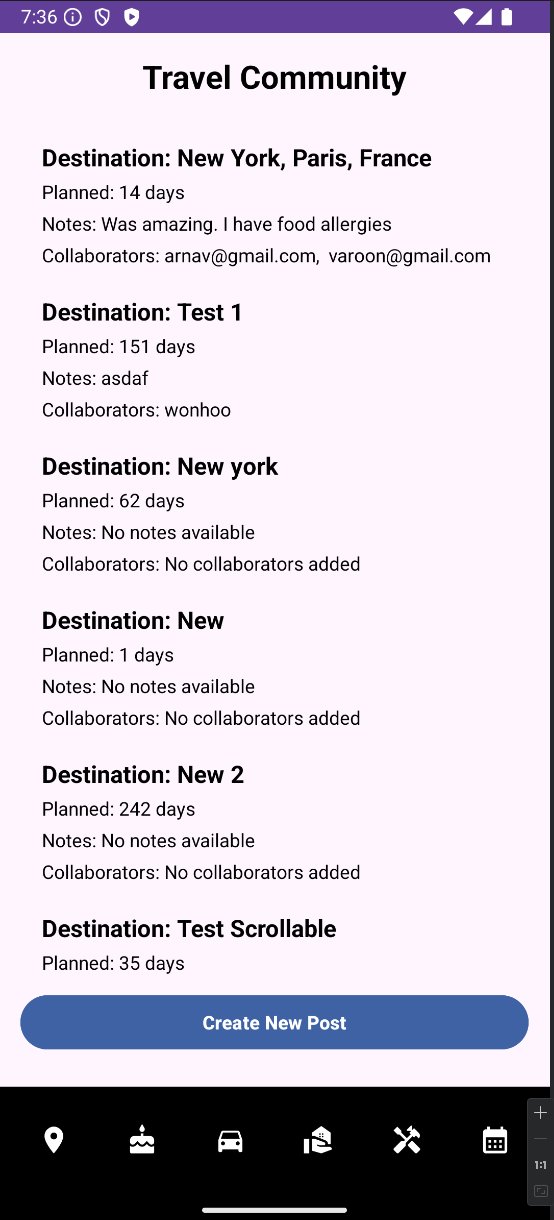Open the location pin tab

click(54, 1140)
